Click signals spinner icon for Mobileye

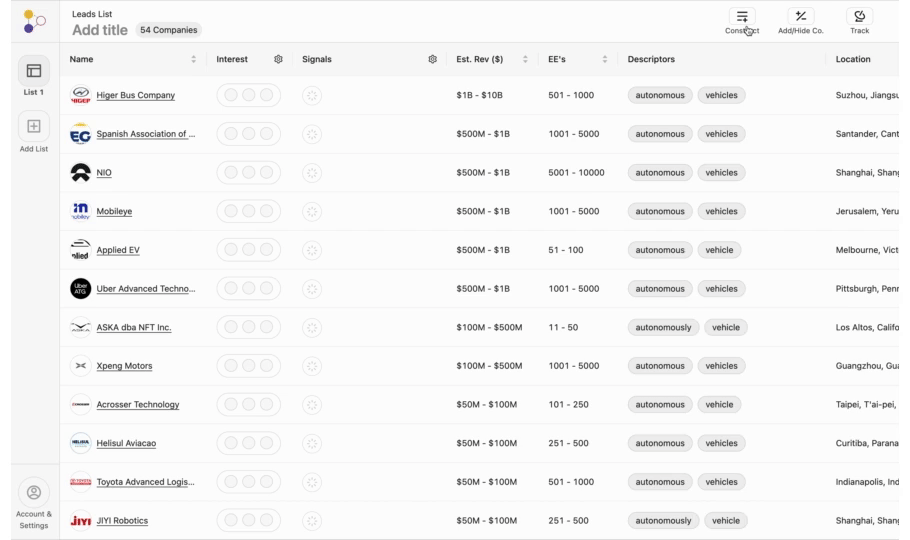click(312, 211)
